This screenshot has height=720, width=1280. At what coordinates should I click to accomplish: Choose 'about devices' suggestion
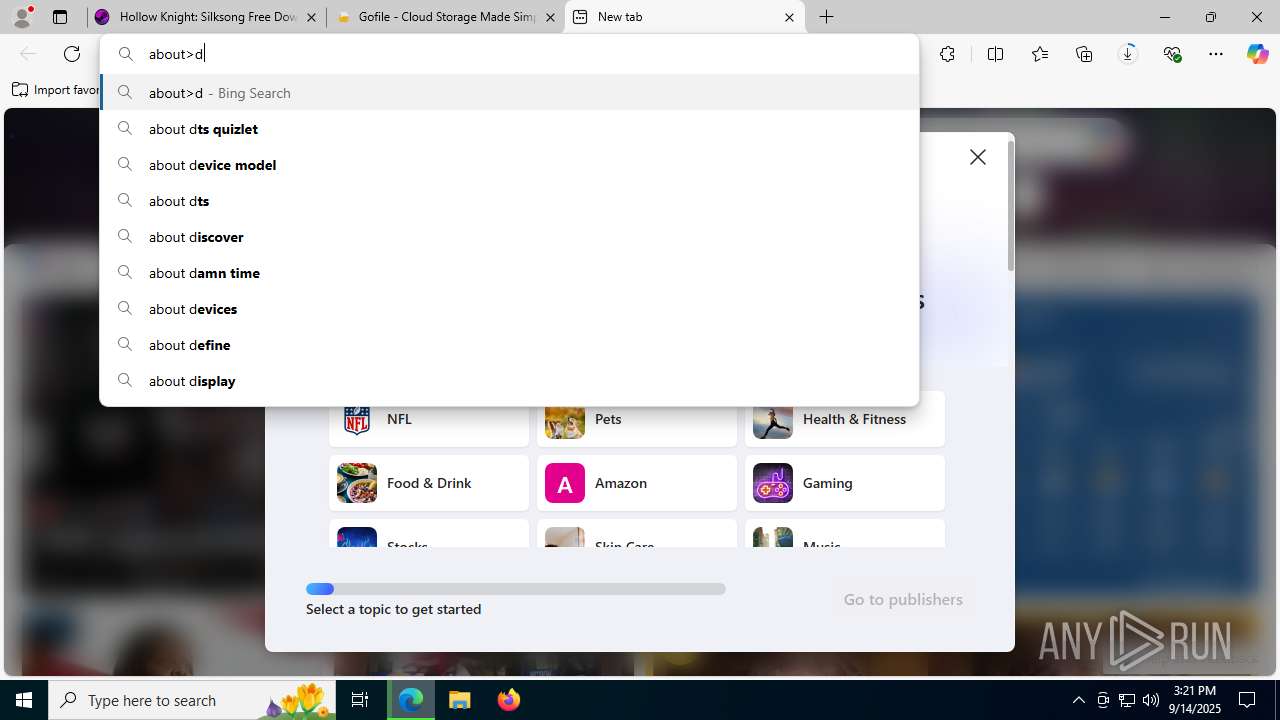tap(510, 309)
